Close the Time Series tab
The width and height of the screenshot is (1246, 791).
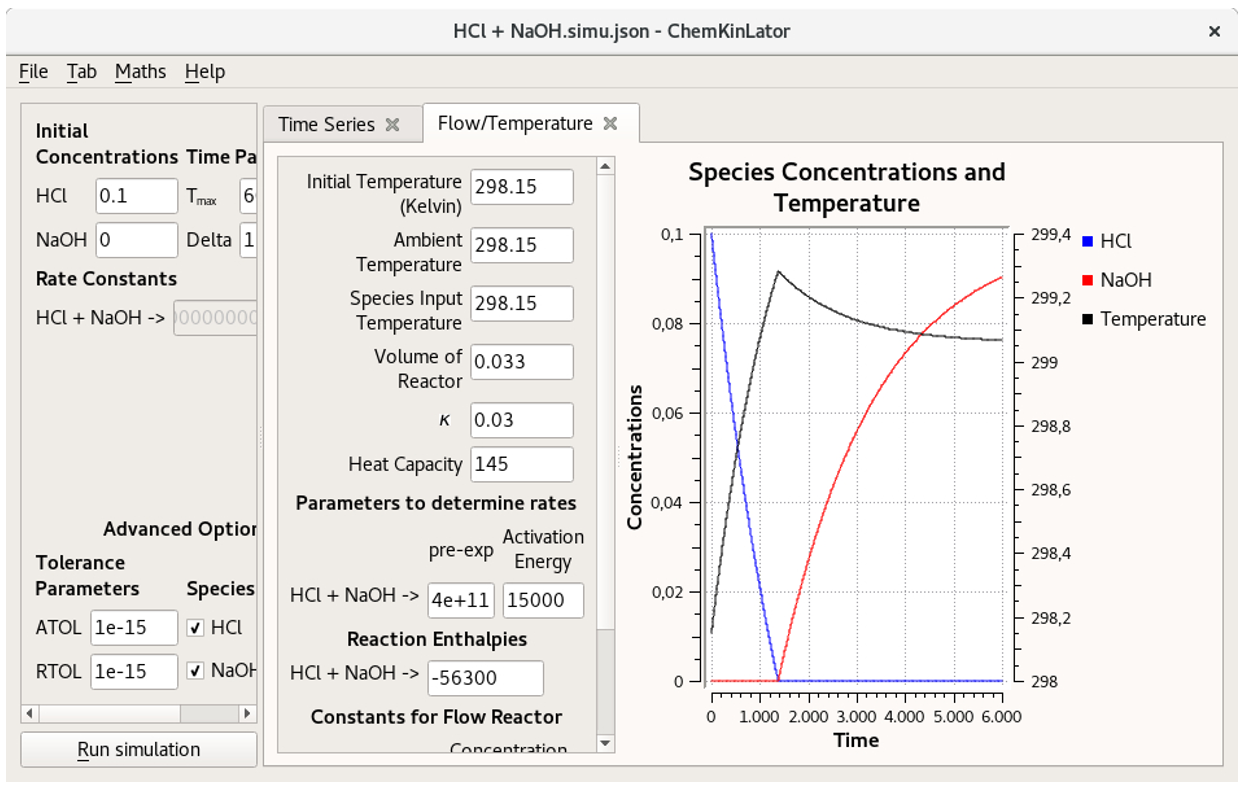[x=392, y=123]
